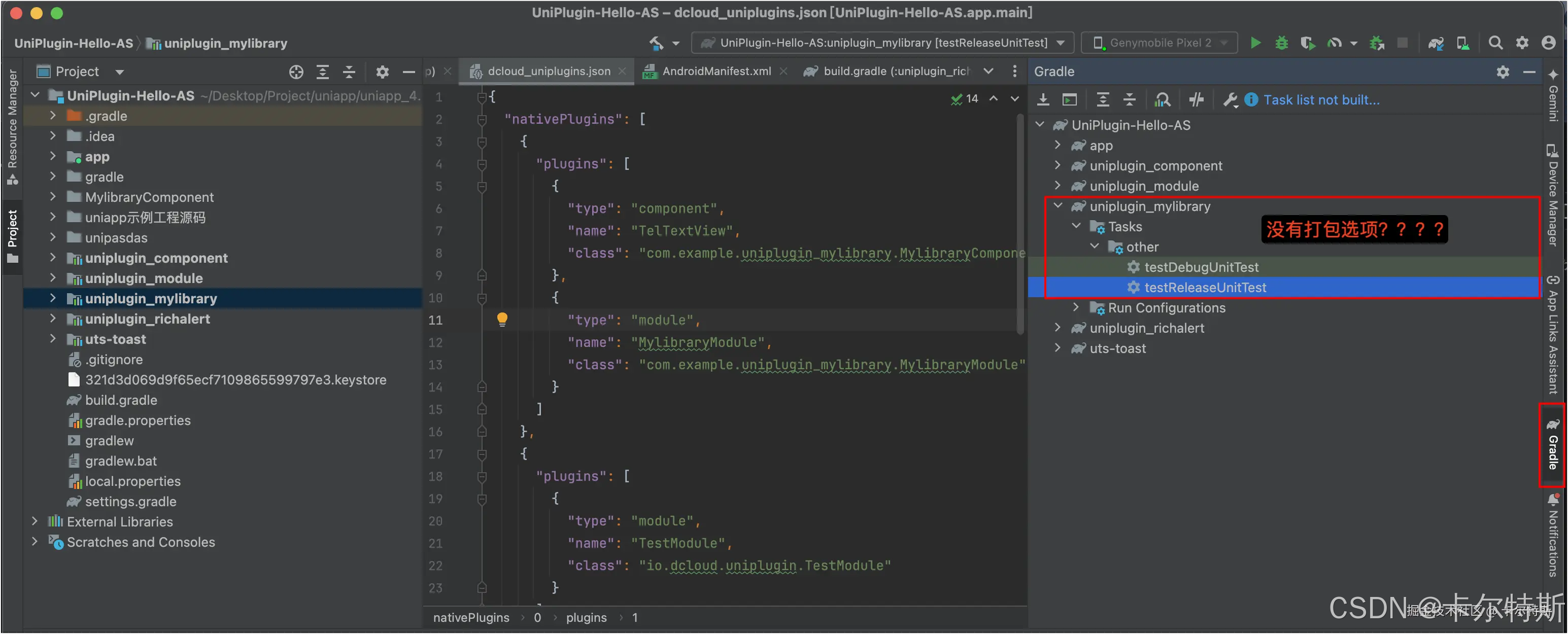This screenshot has height=634, width=1568.
Task: Open Genymobile Pixel 2 device dropdown
Action: 1159,43
